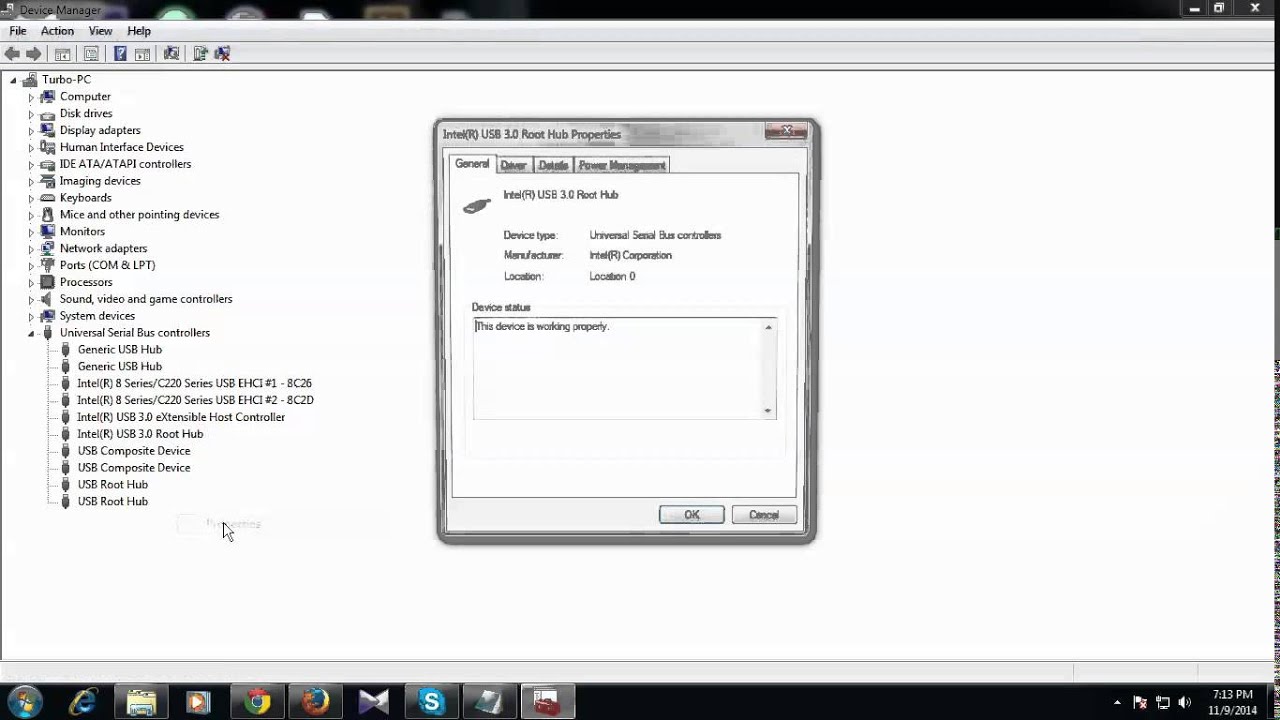Click Show/Hide Console Tree toolbar icon
The width and height of the screenshot is (1280, 720).
click(62, 54)
